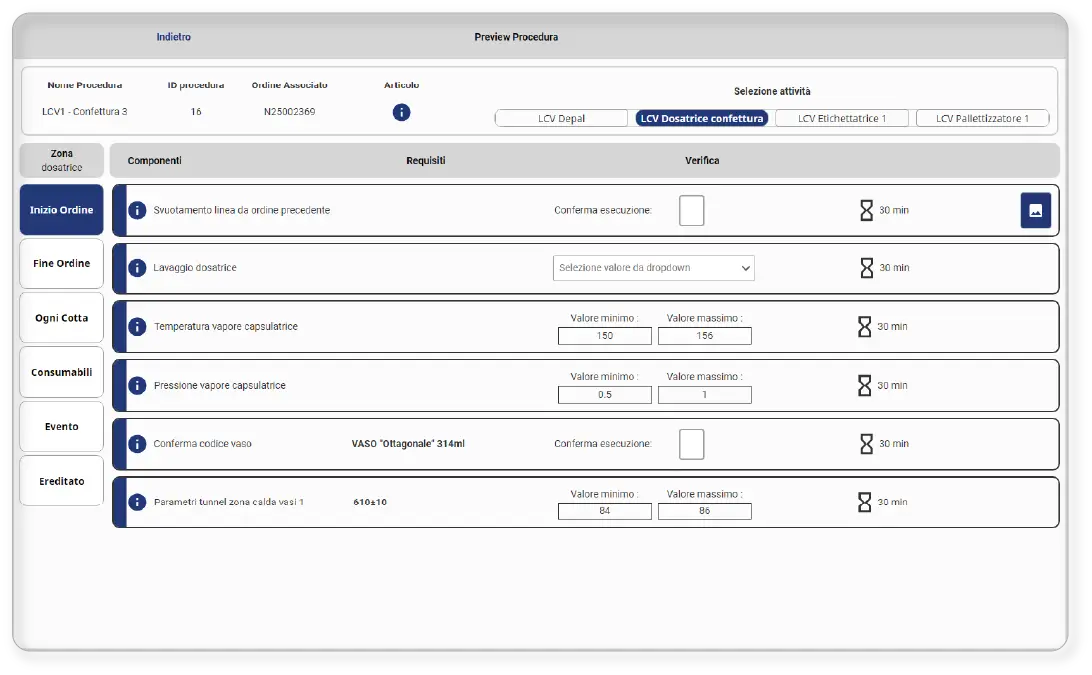Click the Zona dosatrice header button
The image size is (1092, 675).
(61, 160)
